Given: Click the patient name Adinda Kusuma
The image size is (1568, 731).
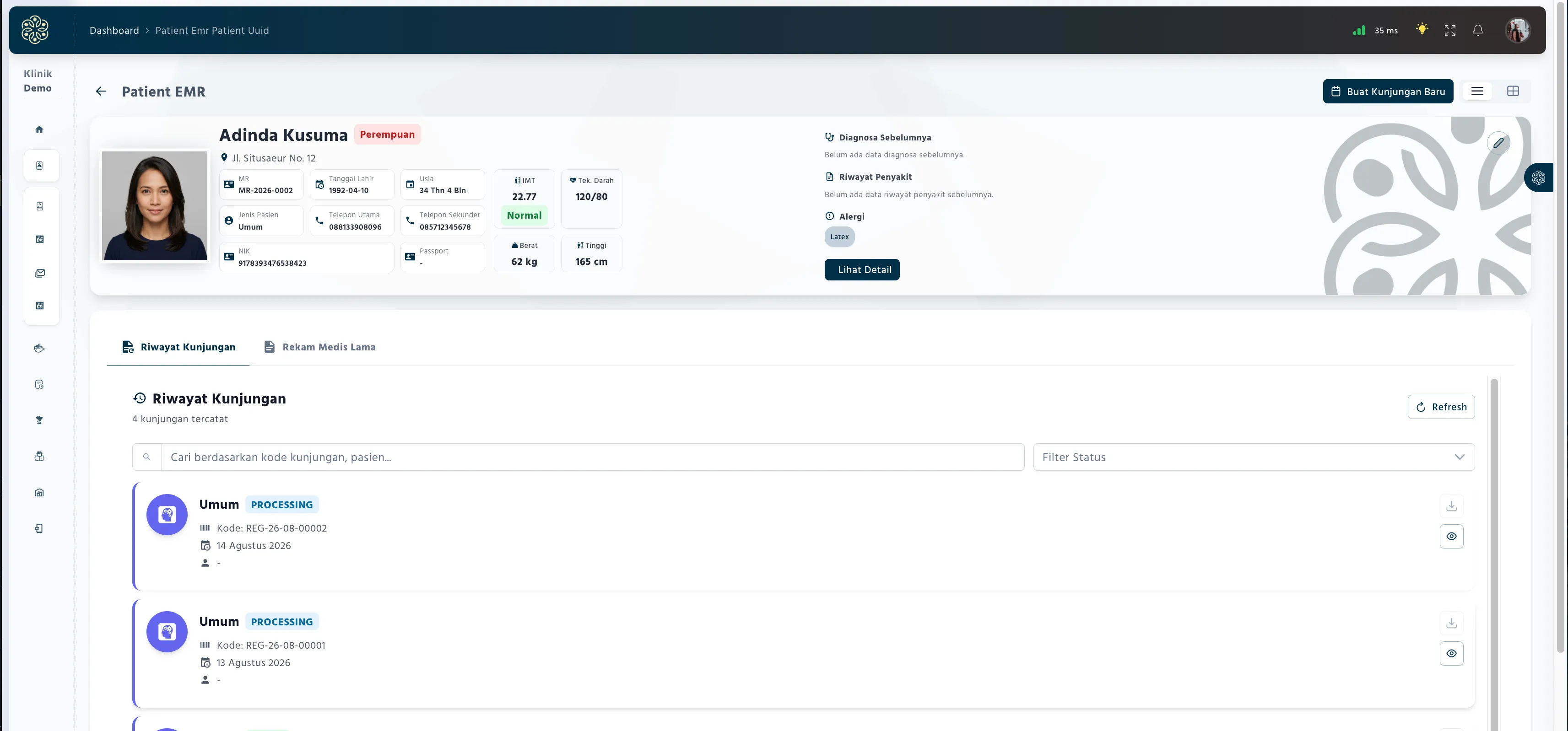Looking at the screenshot, I should [283, 135].
